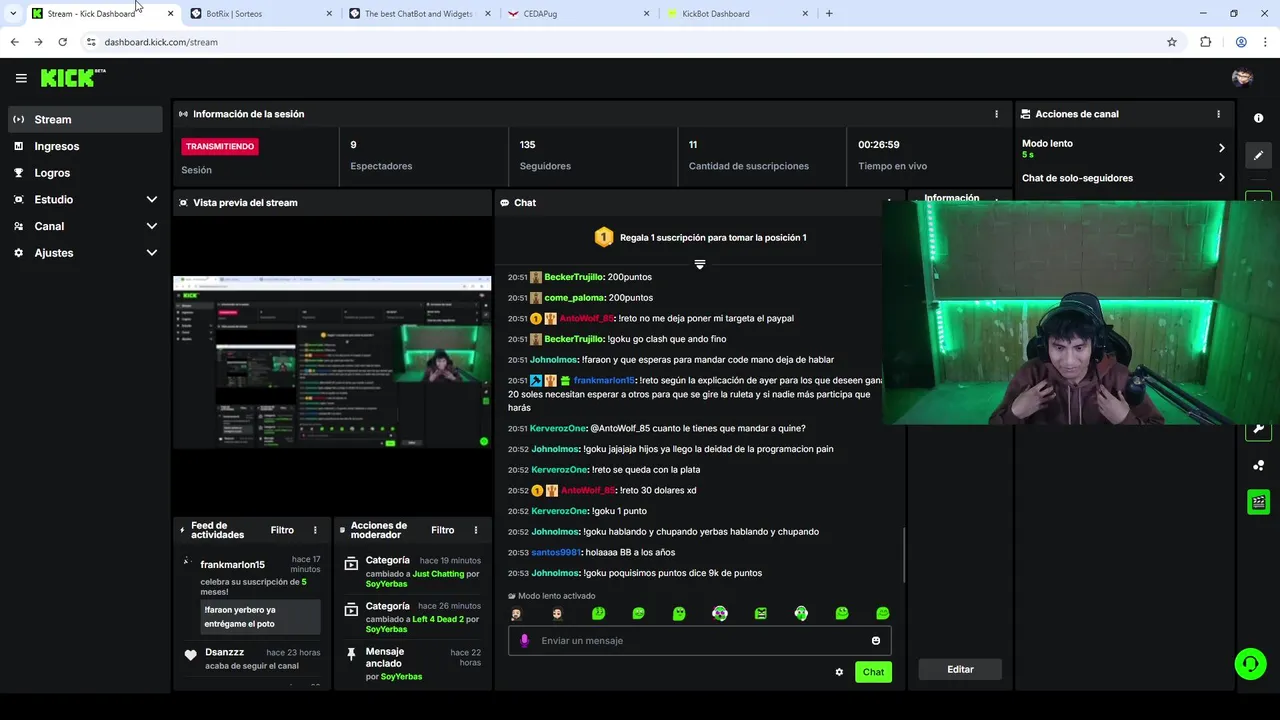Switch to CEDAPug browser tab
Image resolution: width=1280 pixels, height=720 pixels.
click(579, 14)
